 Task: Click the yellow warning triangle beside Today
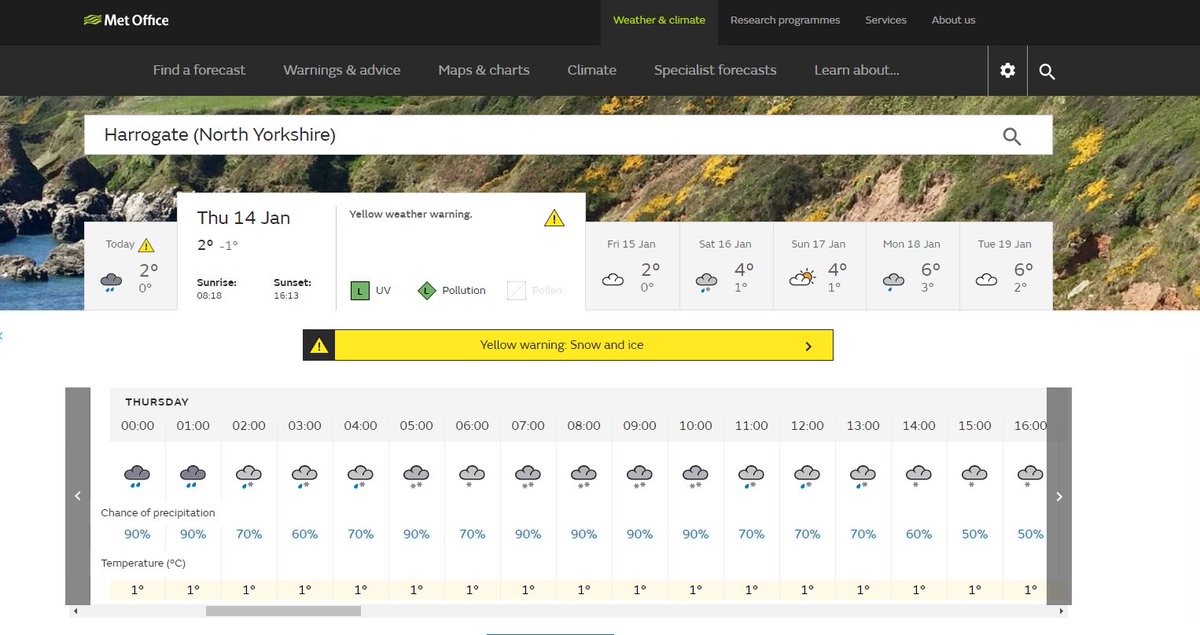coord(145,243)
